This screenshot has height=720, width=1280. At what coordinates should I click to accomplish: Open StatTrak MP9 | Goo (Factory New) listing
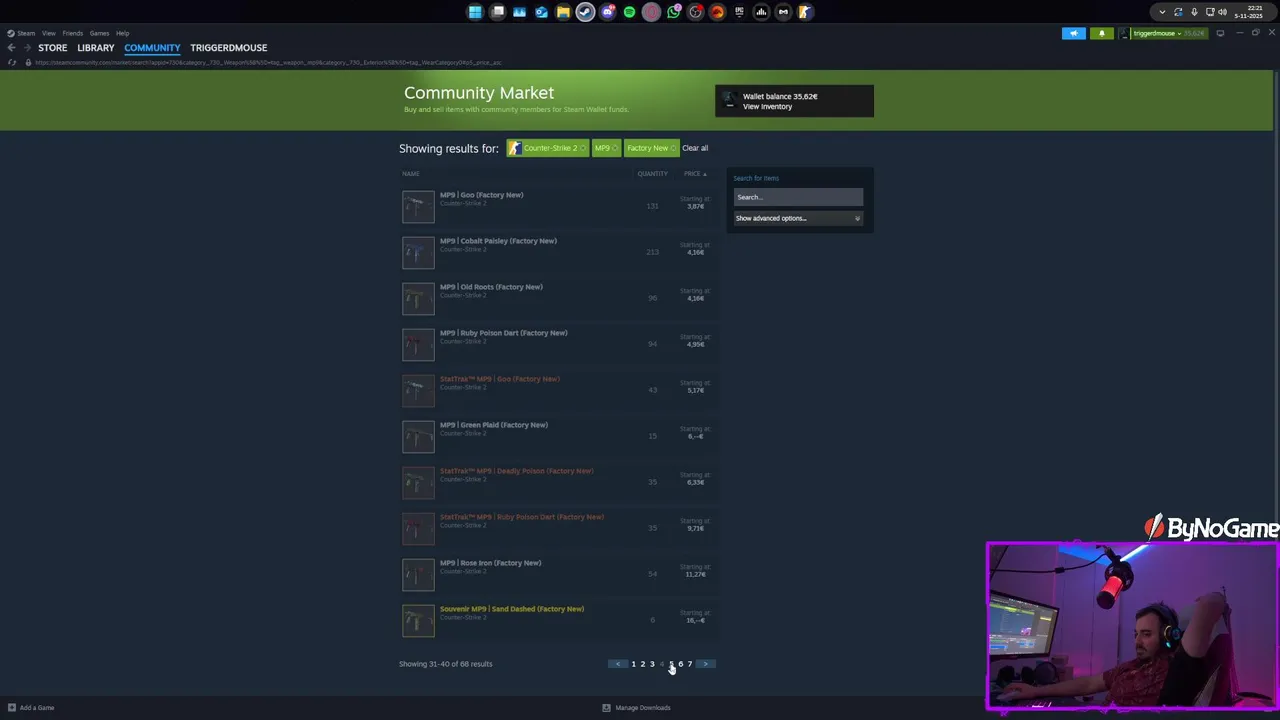click(558, 390)
